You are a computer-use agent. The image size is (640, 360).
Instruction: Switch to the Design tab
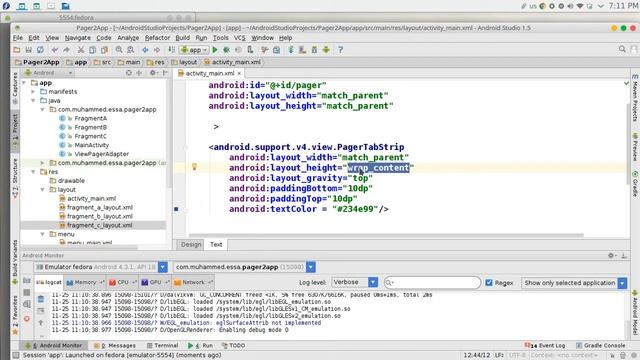click(x=191, y=244)
